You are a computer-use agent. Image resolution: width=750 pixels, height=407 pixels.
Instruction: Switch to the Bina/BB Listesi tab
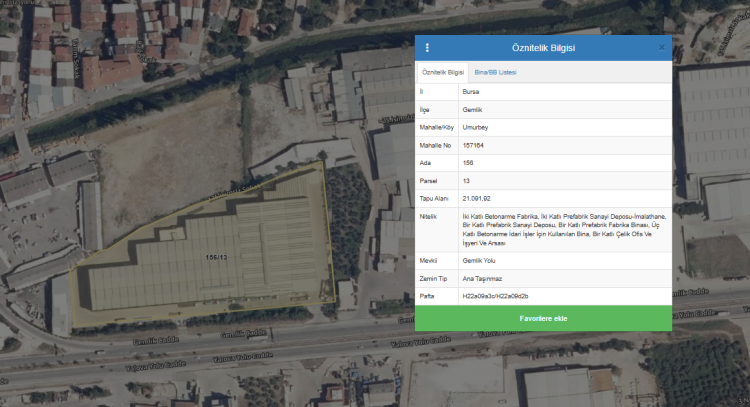(x=495, y=73)
